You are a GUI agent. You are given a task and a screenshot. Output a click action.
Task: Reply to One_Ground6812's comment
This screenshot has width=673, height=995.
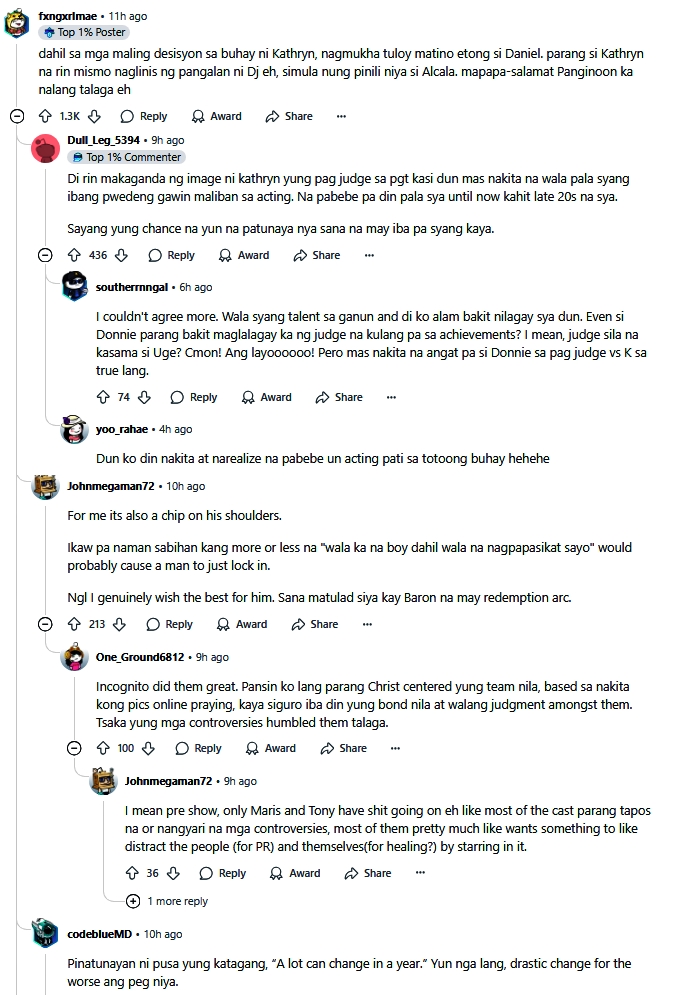click(x=198, y=748)
